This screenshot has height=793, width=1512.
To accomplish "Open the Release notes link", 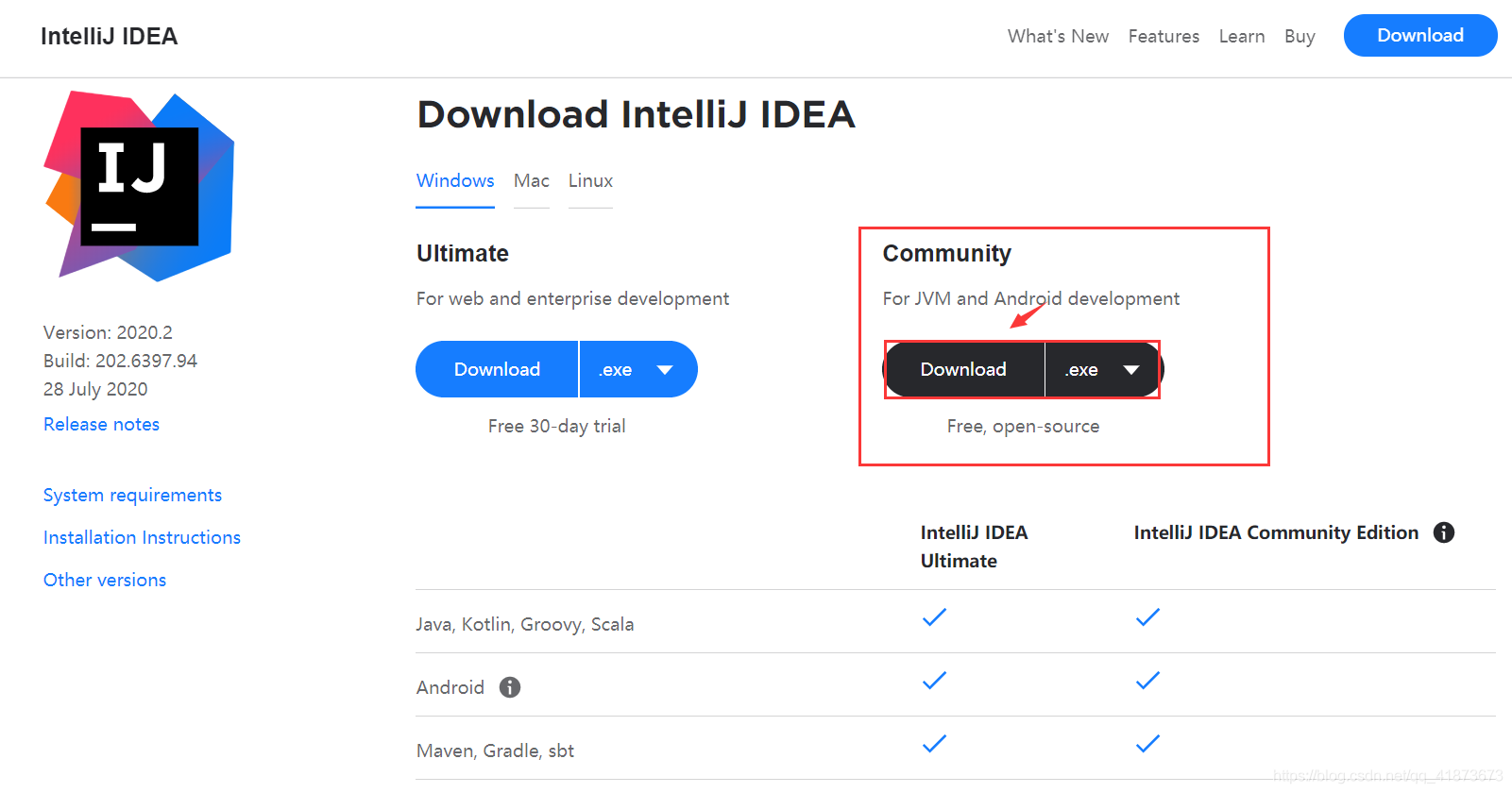I will [101, 424].
